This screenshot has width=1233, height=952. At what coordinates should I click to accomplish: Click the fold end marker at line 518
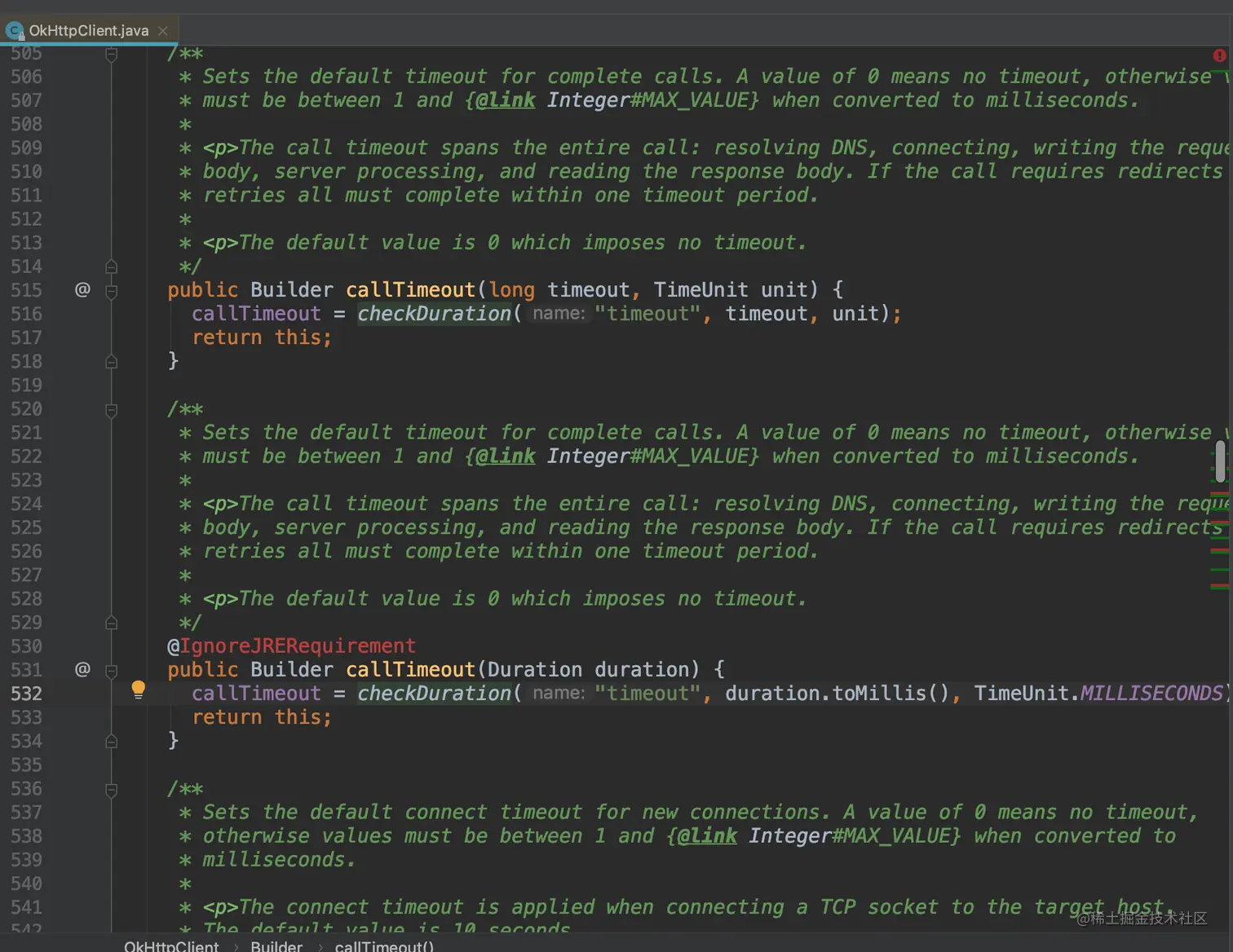point(112,361)
